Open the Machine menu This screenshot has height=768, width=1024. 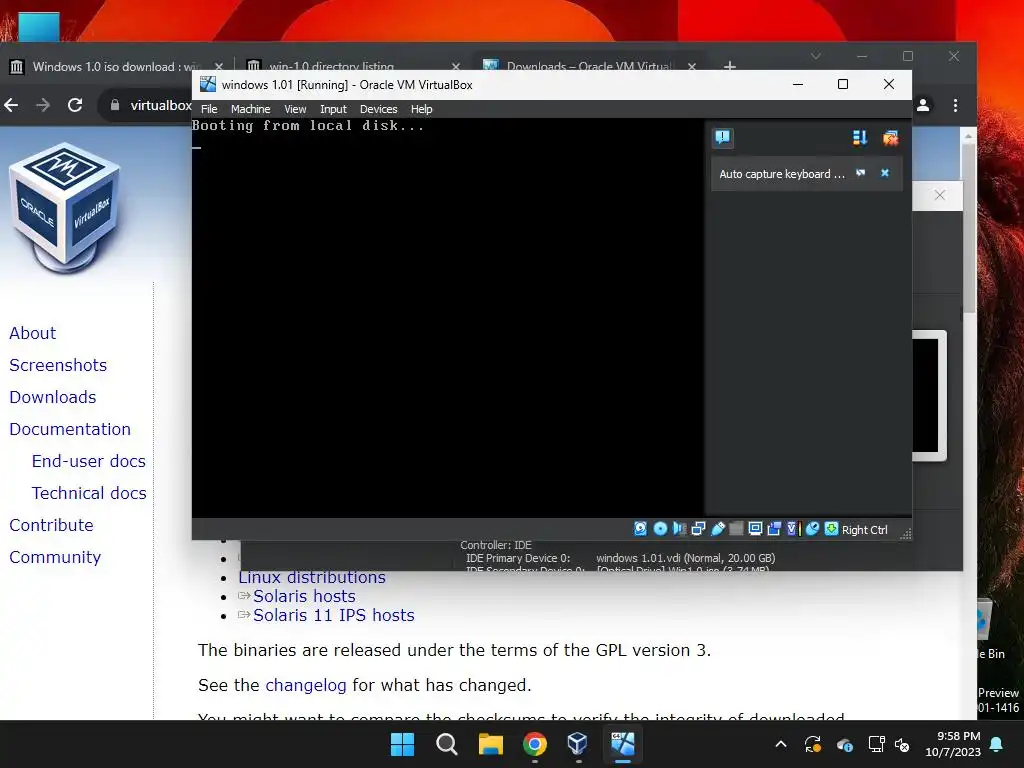(x=250, y=109)
